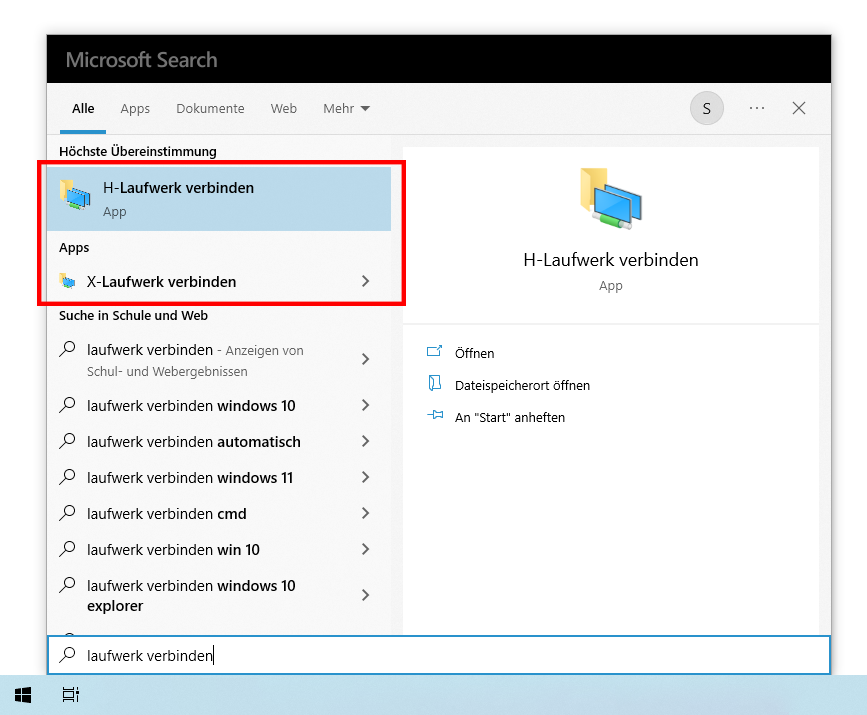Open the Mehr dropdown filter
The width and height of the screenshot is (867, 715).
346,108
